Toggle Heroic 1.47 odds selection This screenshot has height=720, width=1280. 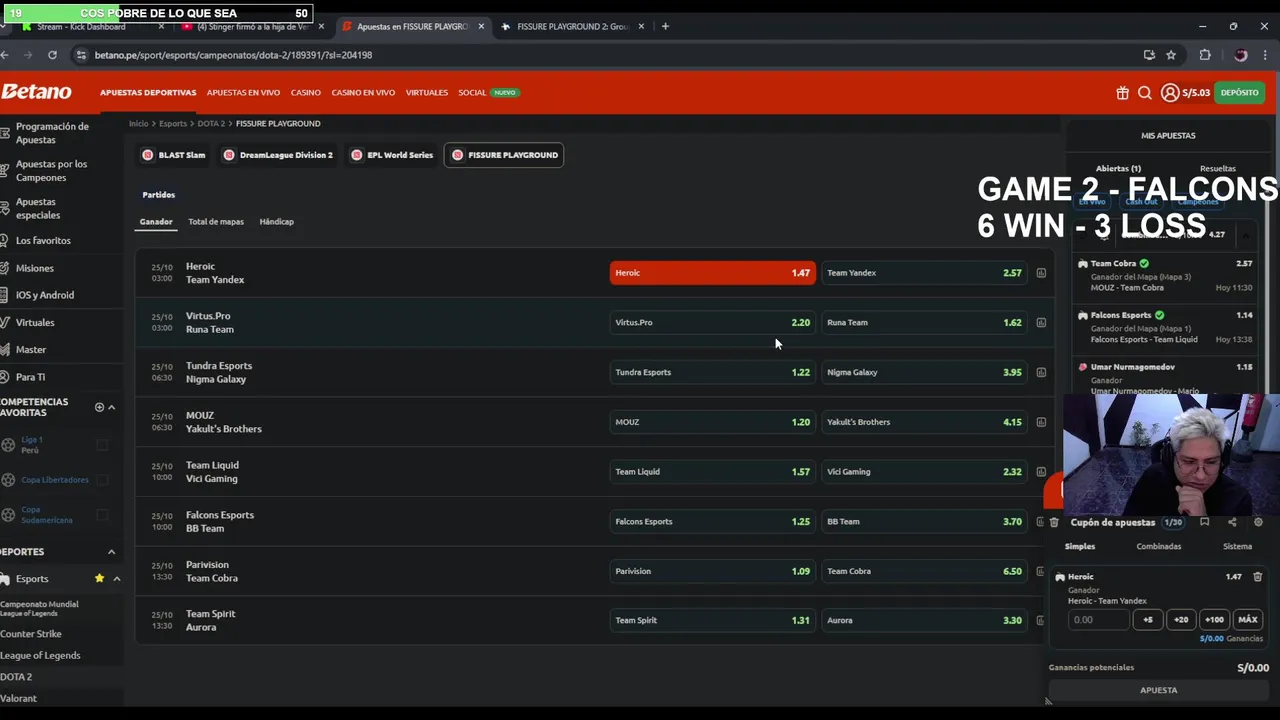click(x=713, y=273)
